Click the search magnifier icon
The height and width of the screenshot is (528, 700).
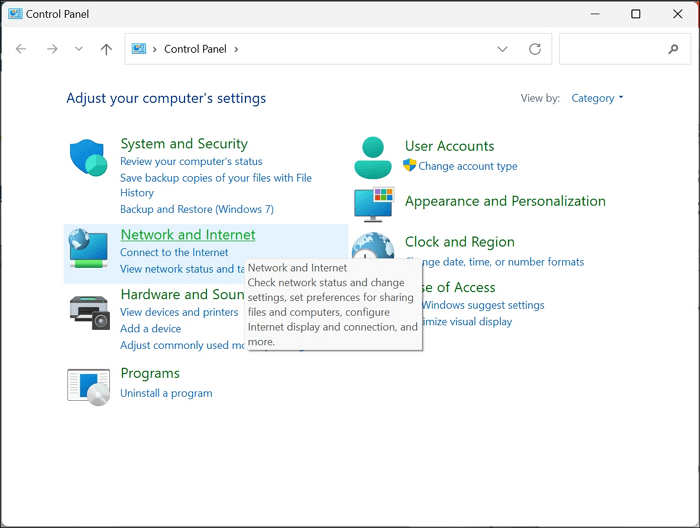673,49
